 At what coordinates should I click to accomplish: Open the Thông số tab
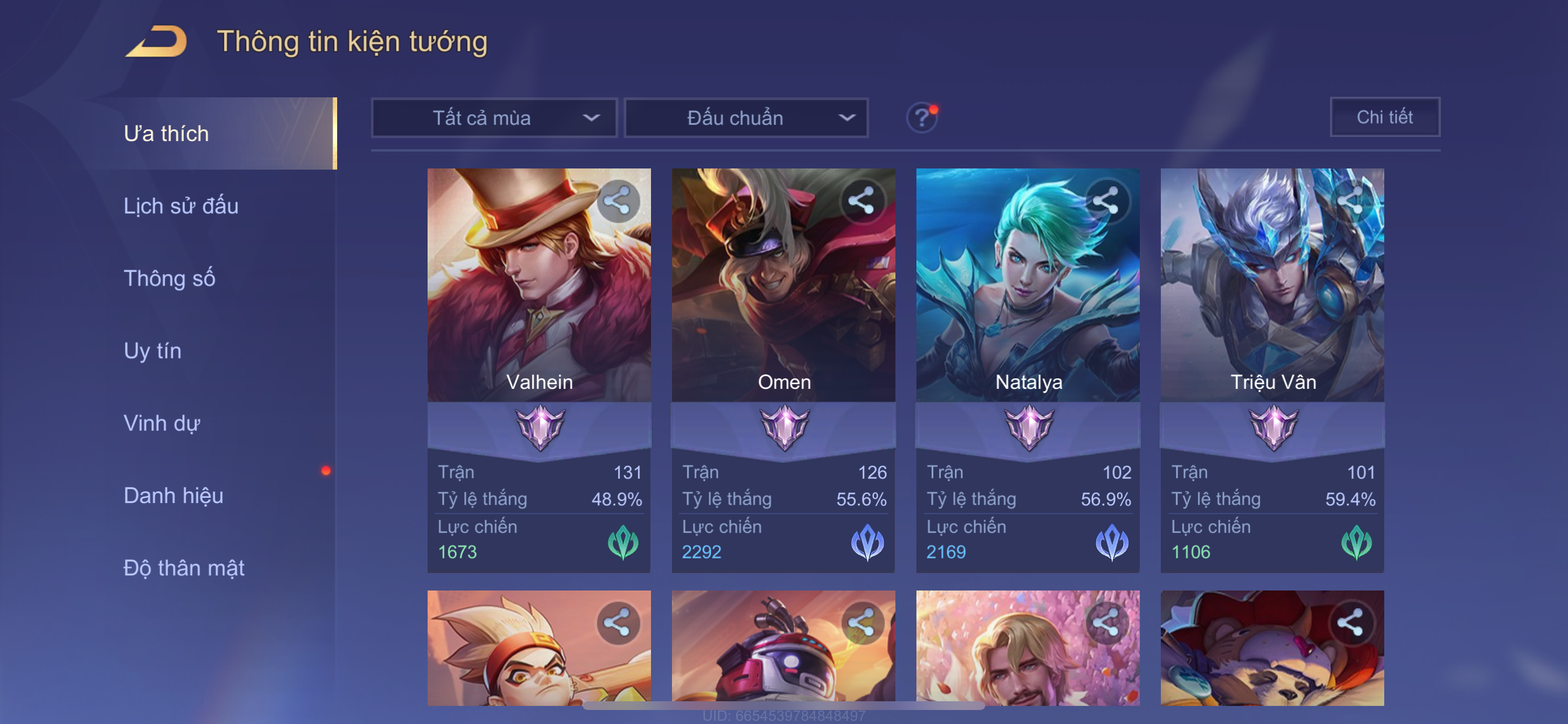[x=170, y=278]
